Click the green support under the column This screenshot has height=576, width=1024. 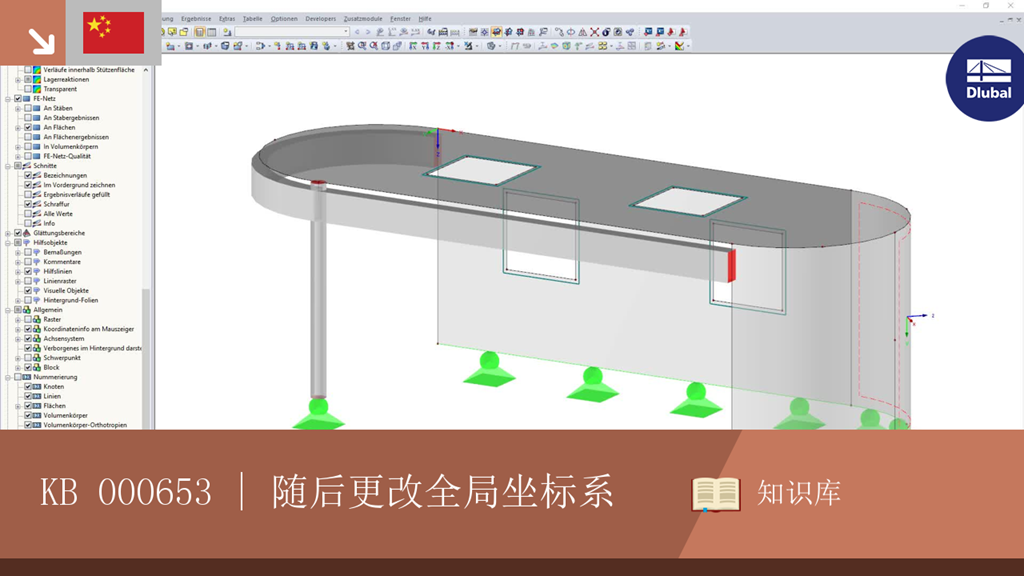click(318, 415)
